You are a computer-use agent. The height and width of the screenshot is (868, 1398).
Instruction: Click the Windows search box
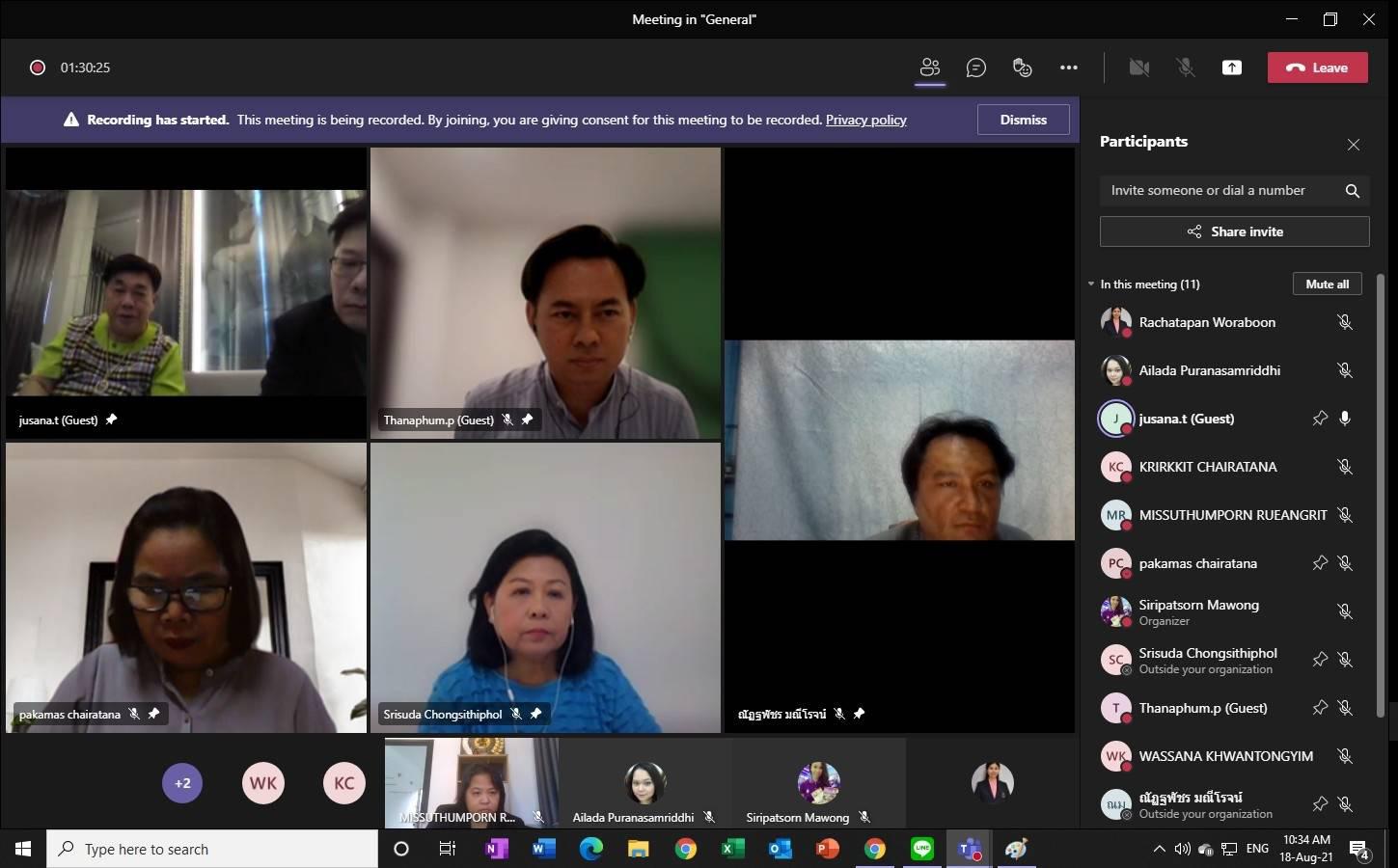click(x=212, y=849)
